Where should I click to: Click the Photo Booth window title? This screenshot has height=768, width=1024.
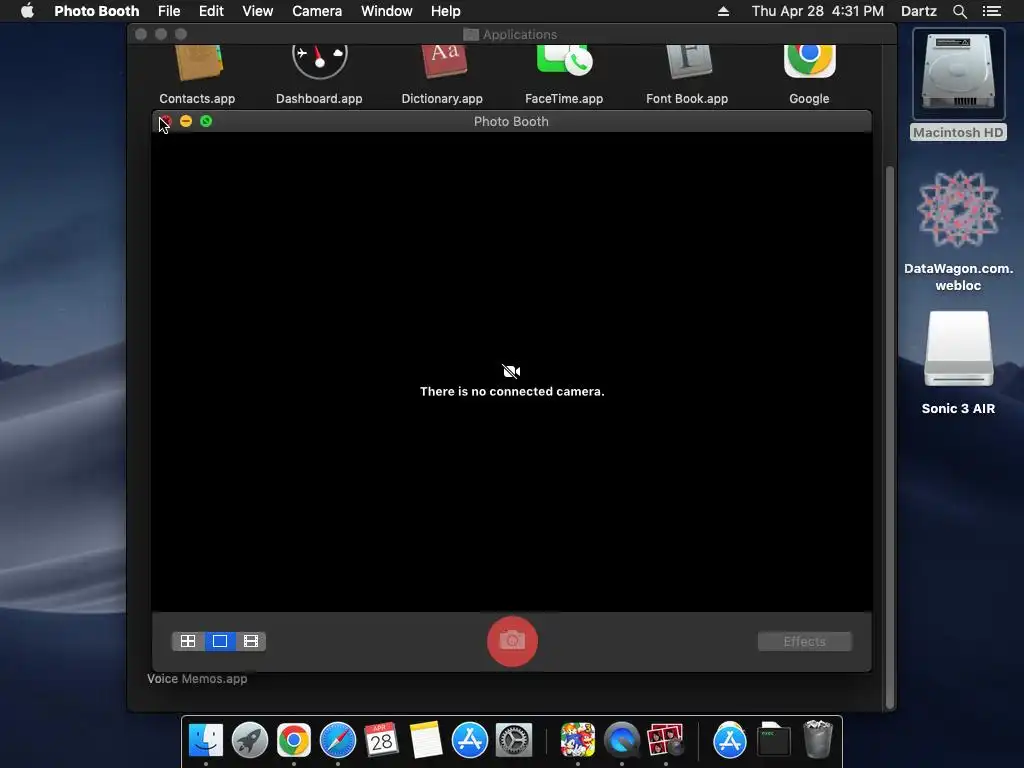click(x=511, y=121)
